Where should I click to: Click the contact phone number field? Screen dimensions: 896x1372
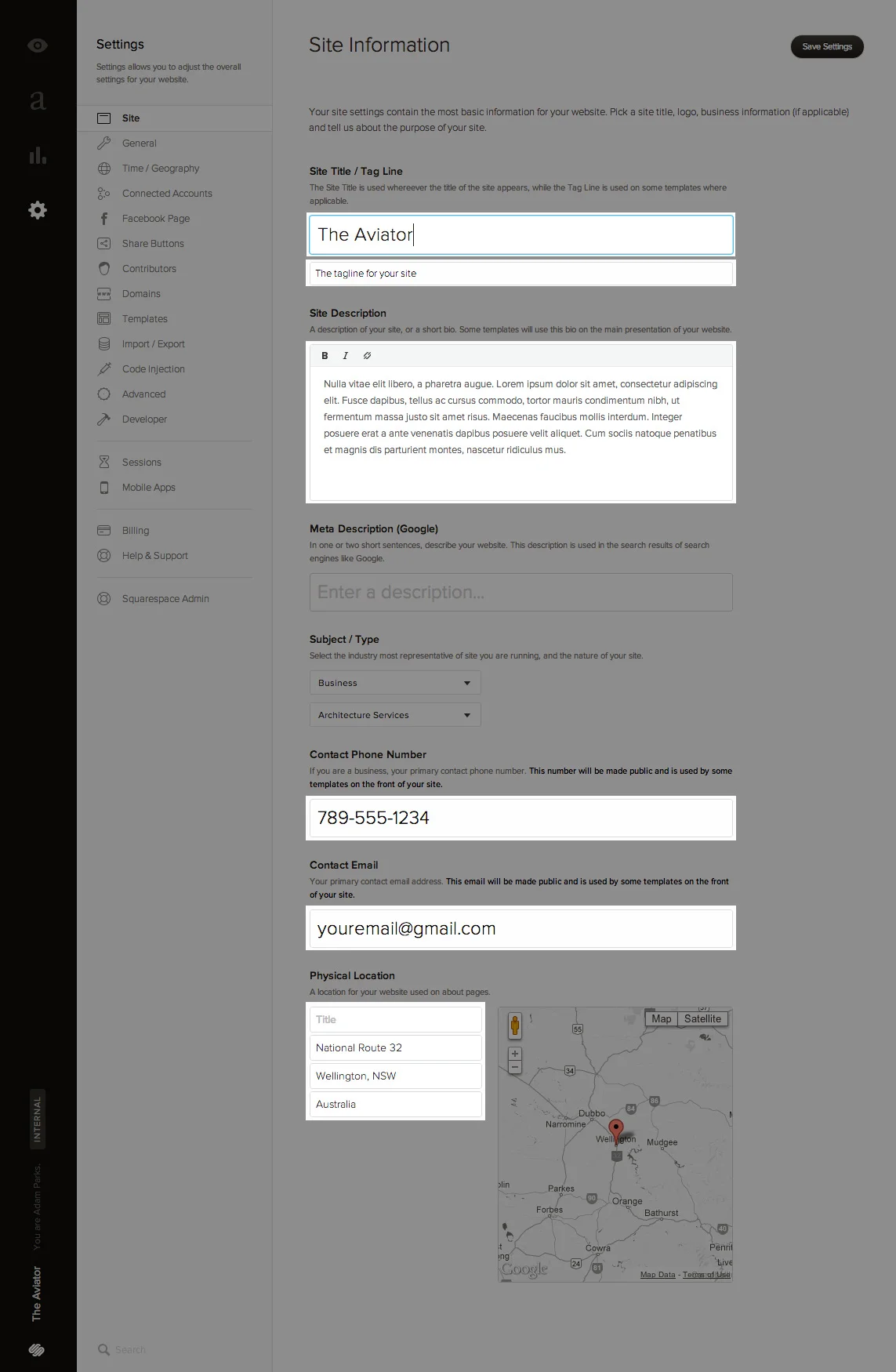click(521, 818)
